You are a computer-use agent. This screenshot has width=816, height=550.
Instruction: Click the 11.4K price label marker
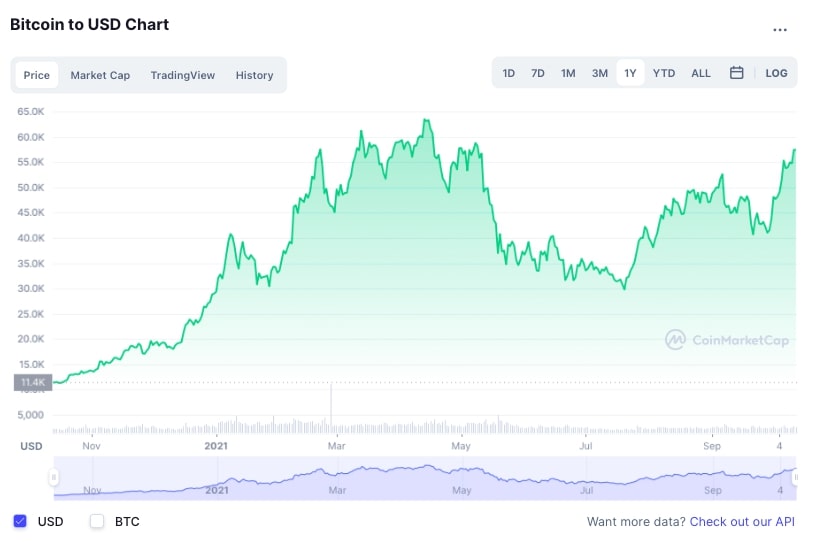(33, 382)
